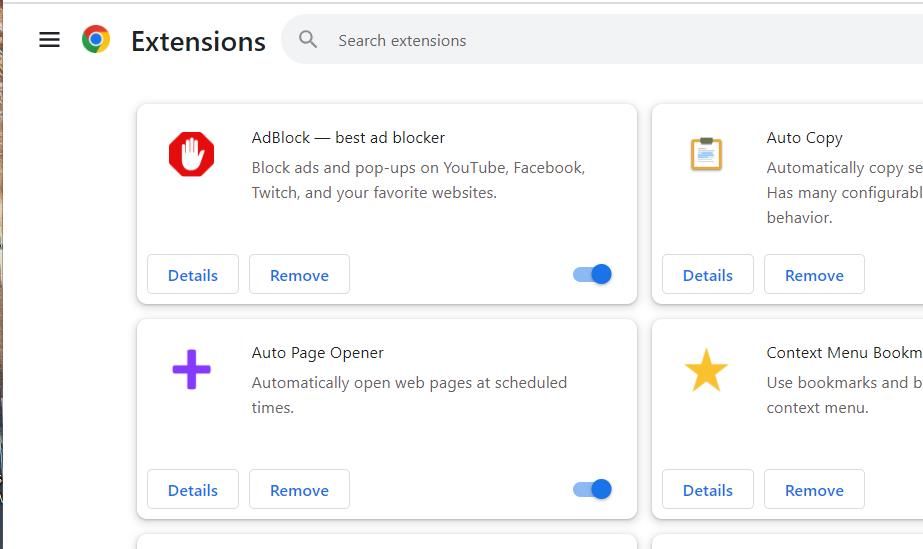This screenshot has height=549, width=923.
Task: Open the hamburger main menu
Action: tap(49, 40)
